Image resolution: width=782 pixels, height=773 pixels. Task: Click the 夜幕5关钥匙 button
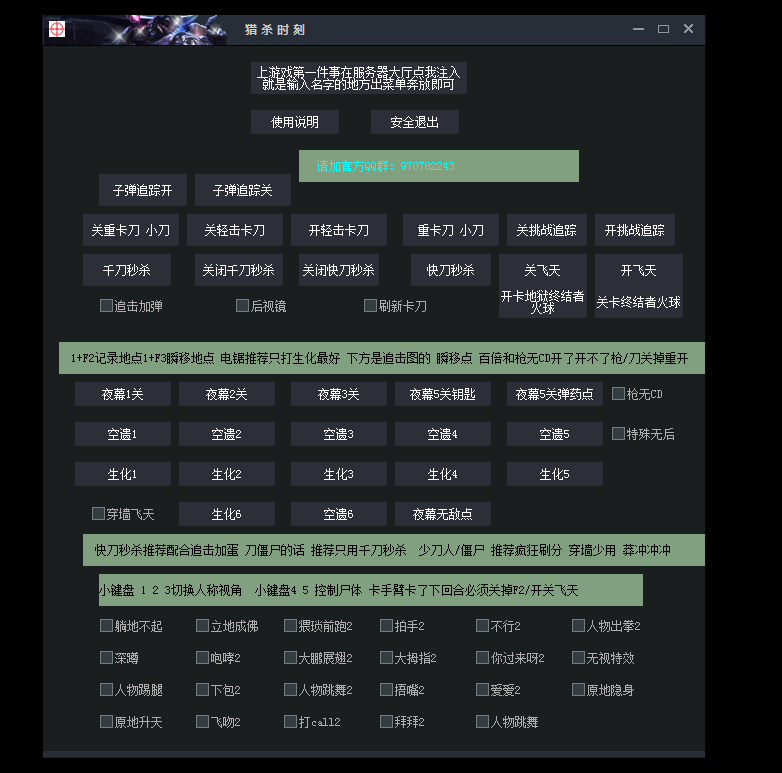[443, 394]
